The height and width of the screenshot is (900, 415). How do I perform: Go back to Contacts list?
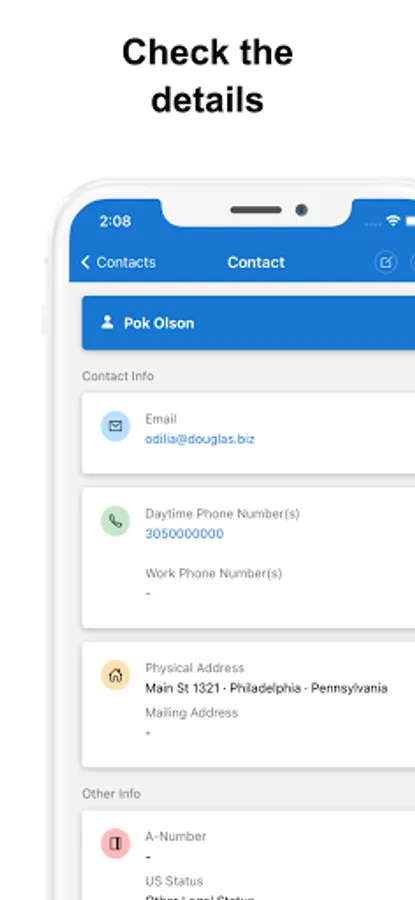click(x=118, y=262)
